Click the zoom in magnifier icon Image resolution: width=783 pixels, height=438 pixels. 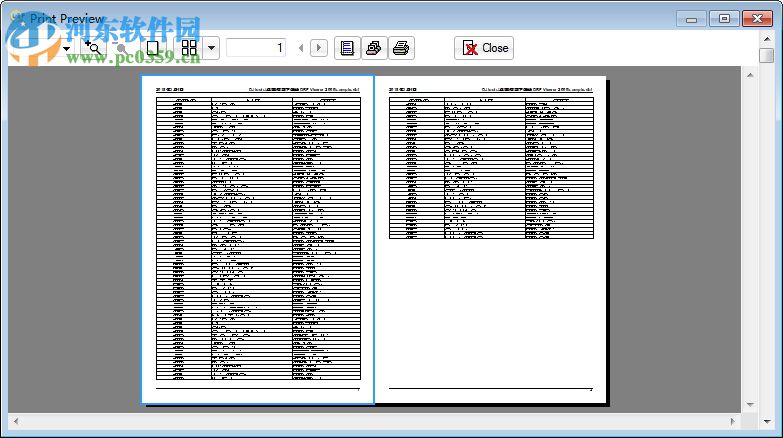point(93,48)
